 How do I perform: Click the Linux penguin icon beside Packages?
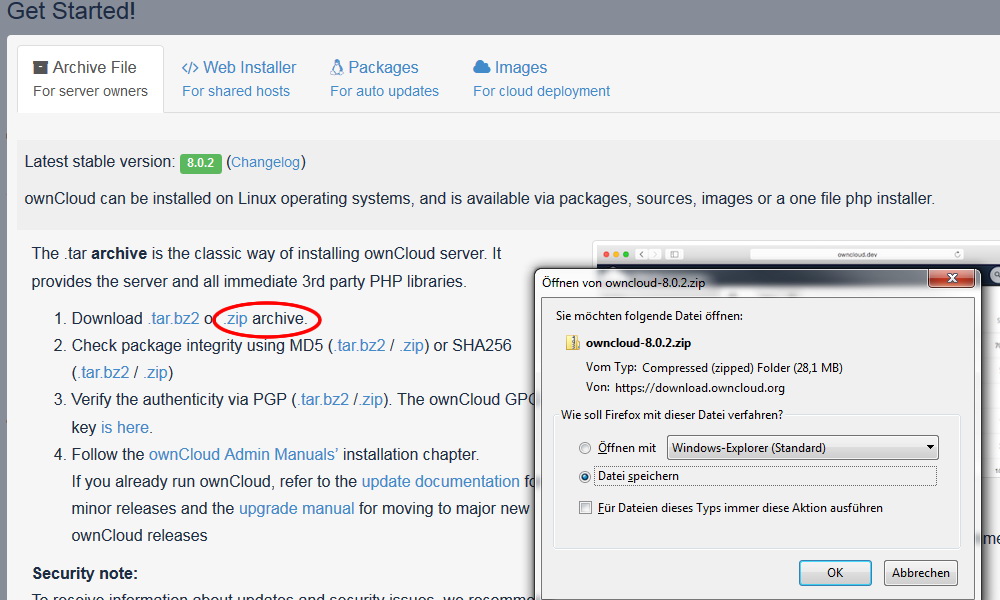click(337, 68)
